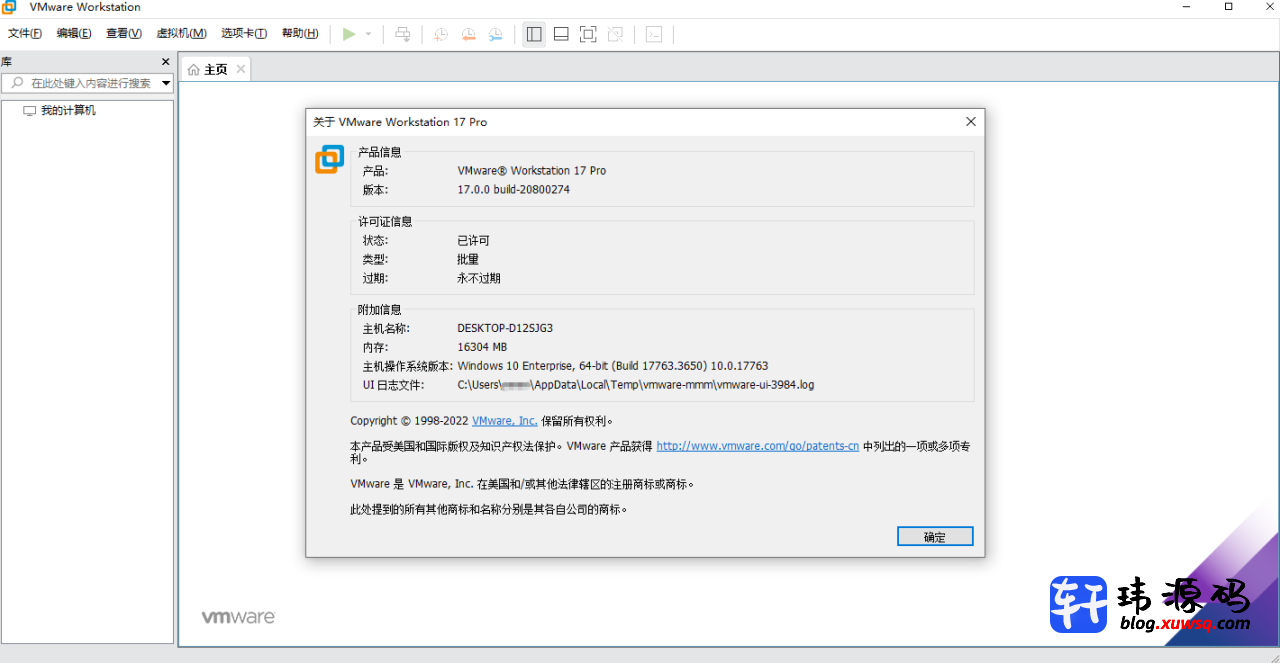Click the take snapshot clock icon
This screenshot has height=663, width=1280.
click(441, 34)
